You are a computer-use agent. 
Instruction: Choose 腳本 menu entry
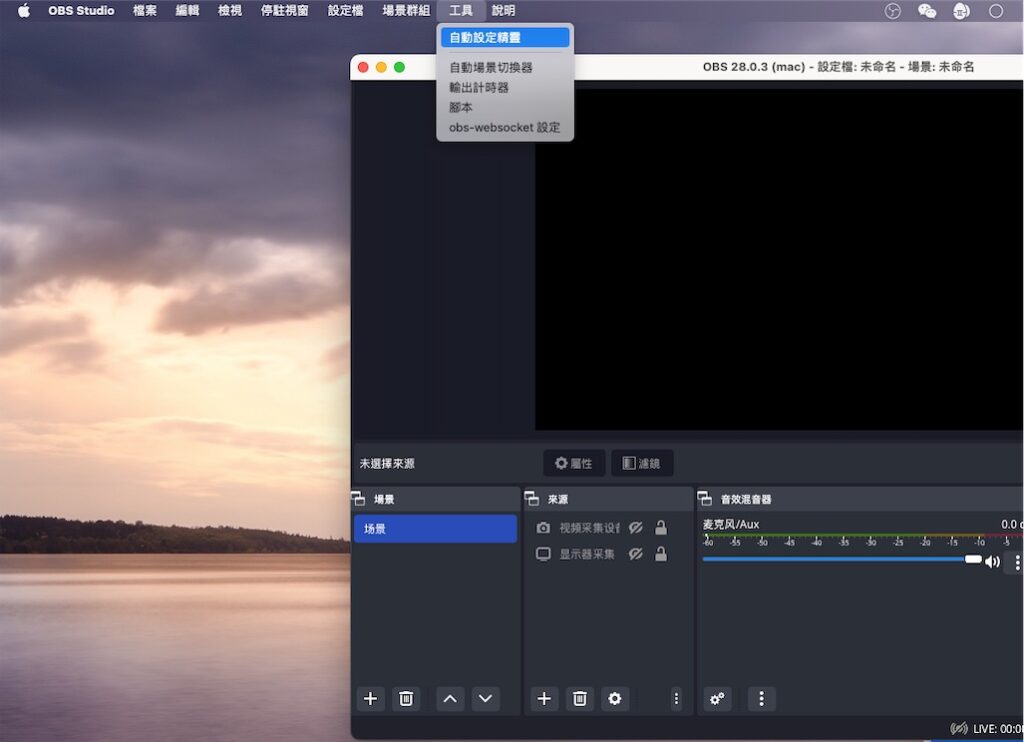(x=505, y=107)
